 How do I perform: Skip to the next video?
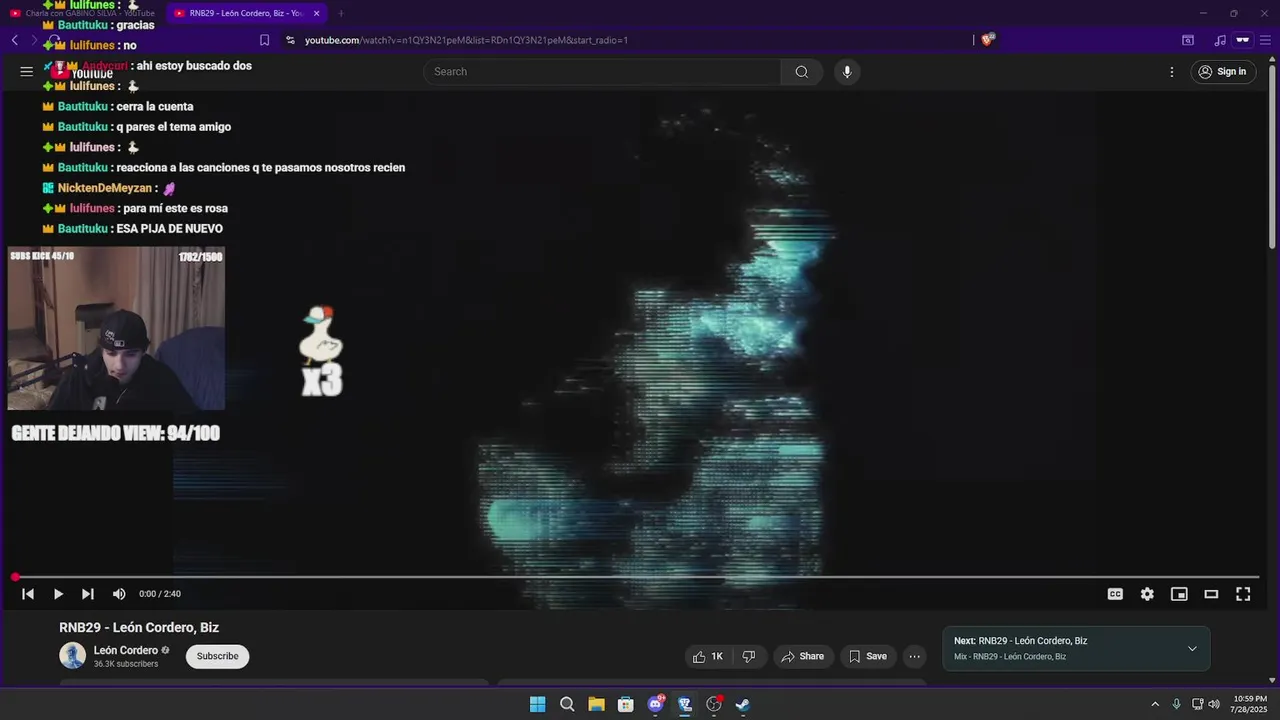click(88, 594)
